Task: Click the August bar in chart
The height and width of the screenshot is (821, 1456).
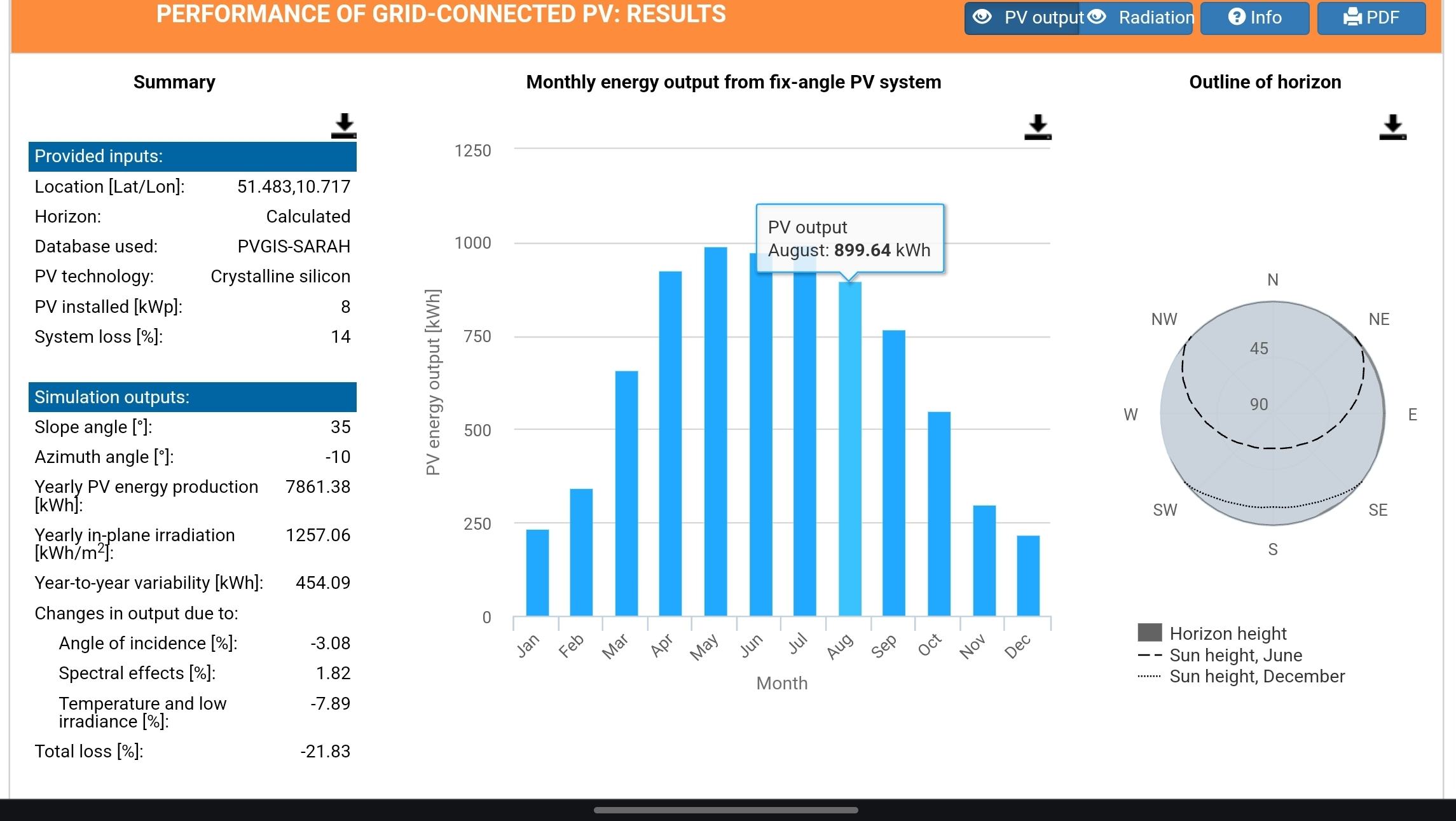Action: [849, 448]
